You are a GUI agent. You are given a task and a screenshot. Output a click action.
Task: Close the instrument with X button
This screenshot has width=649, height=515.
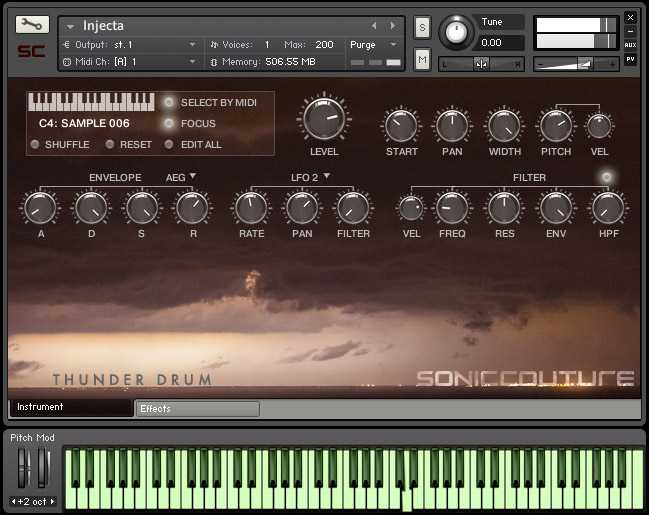click(630, 17)
